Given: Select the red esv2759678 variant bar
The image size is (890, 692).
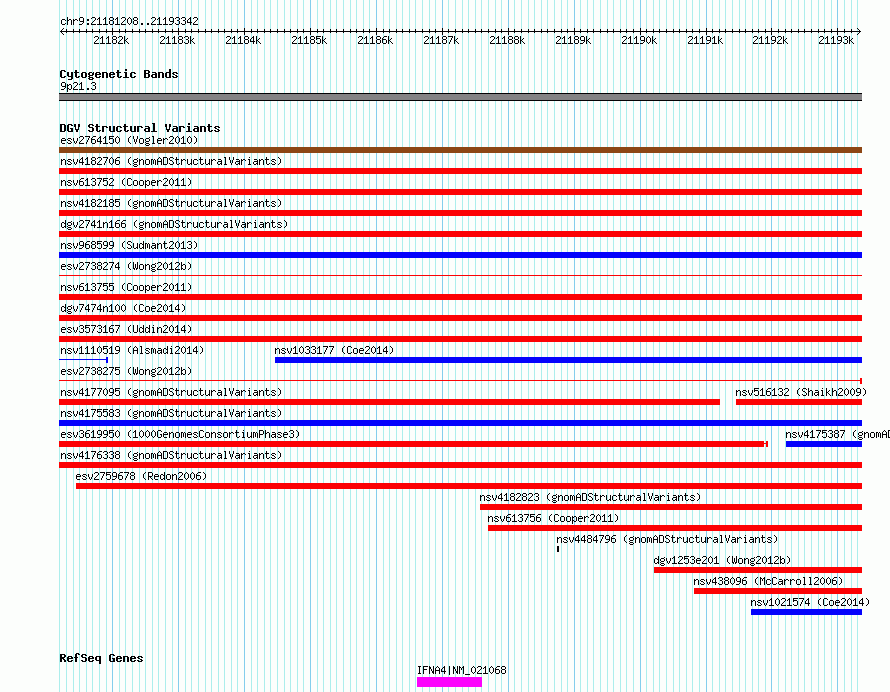Looking at the screenshot, I should [x=469, y=486].
